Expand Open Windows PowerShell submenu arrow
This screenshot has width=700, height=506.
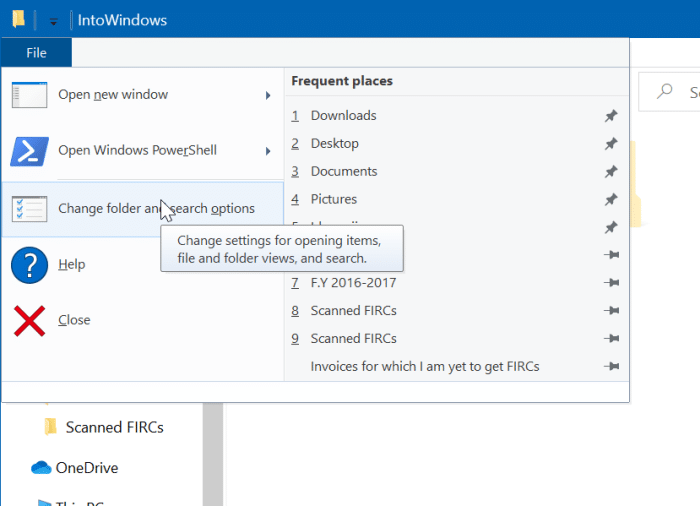(x=268, y=151)
